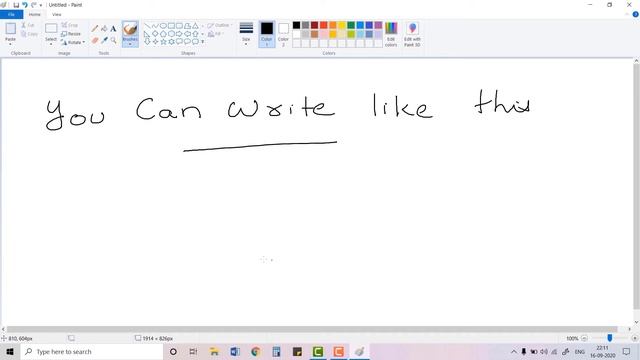Image resolution: width=640 pixels, height=360 pixels.
Task: Select the Color picker eyedropper tool
Action: [104, 40]
